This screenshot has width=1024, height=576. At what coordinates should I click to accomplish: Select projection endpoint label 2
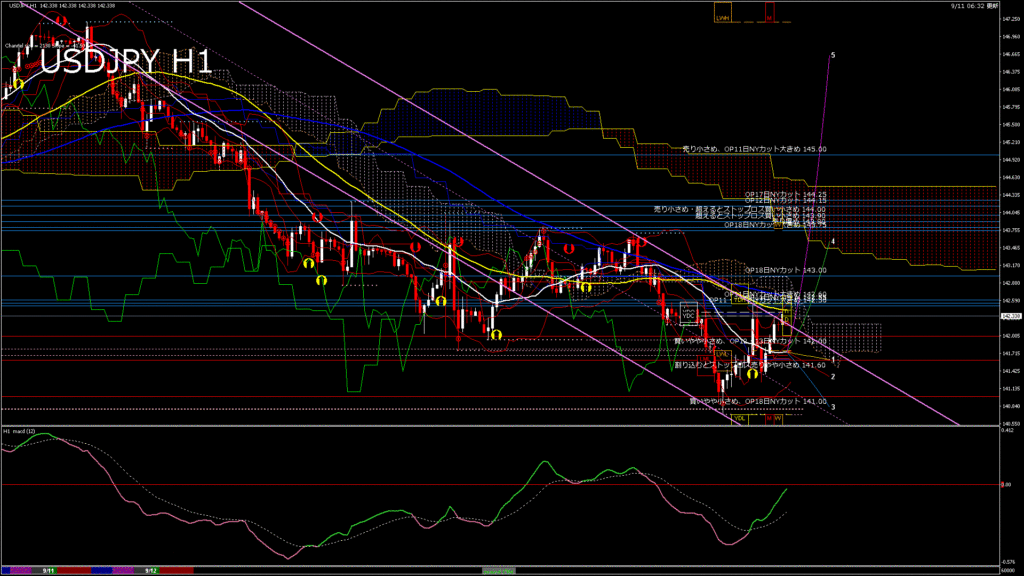click(833, 377)
